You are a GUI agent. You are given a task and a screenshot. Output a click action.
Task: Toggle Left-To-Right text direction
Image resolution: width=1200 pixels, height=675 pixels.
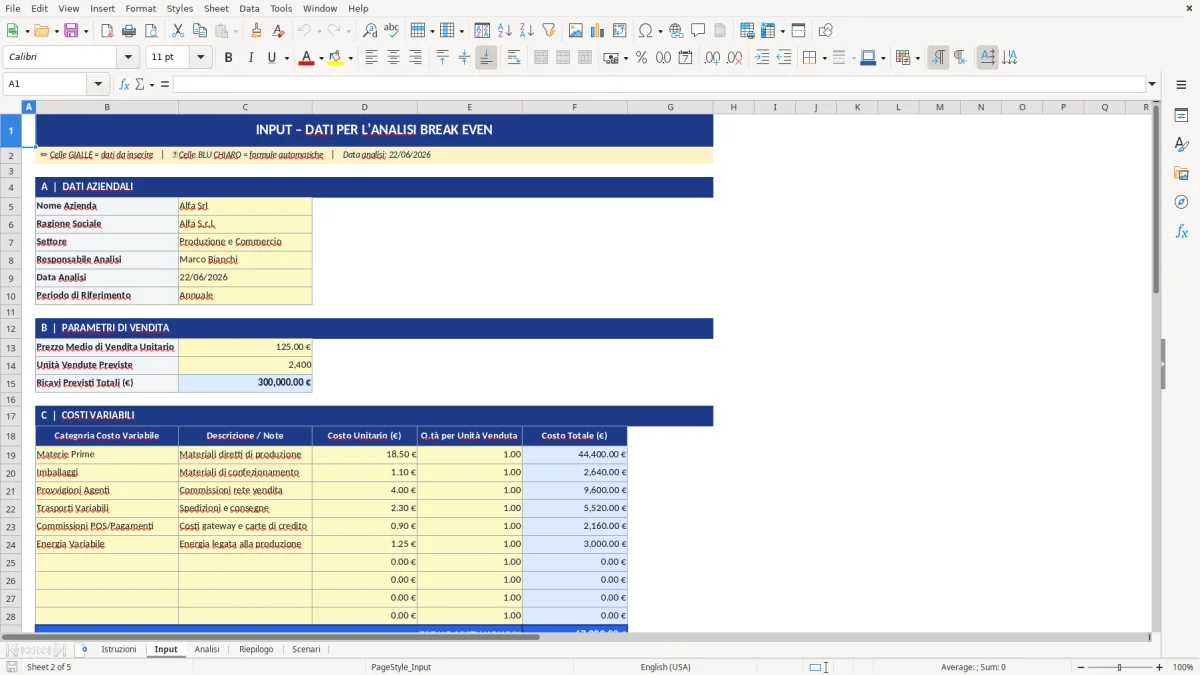pos(938,58)
